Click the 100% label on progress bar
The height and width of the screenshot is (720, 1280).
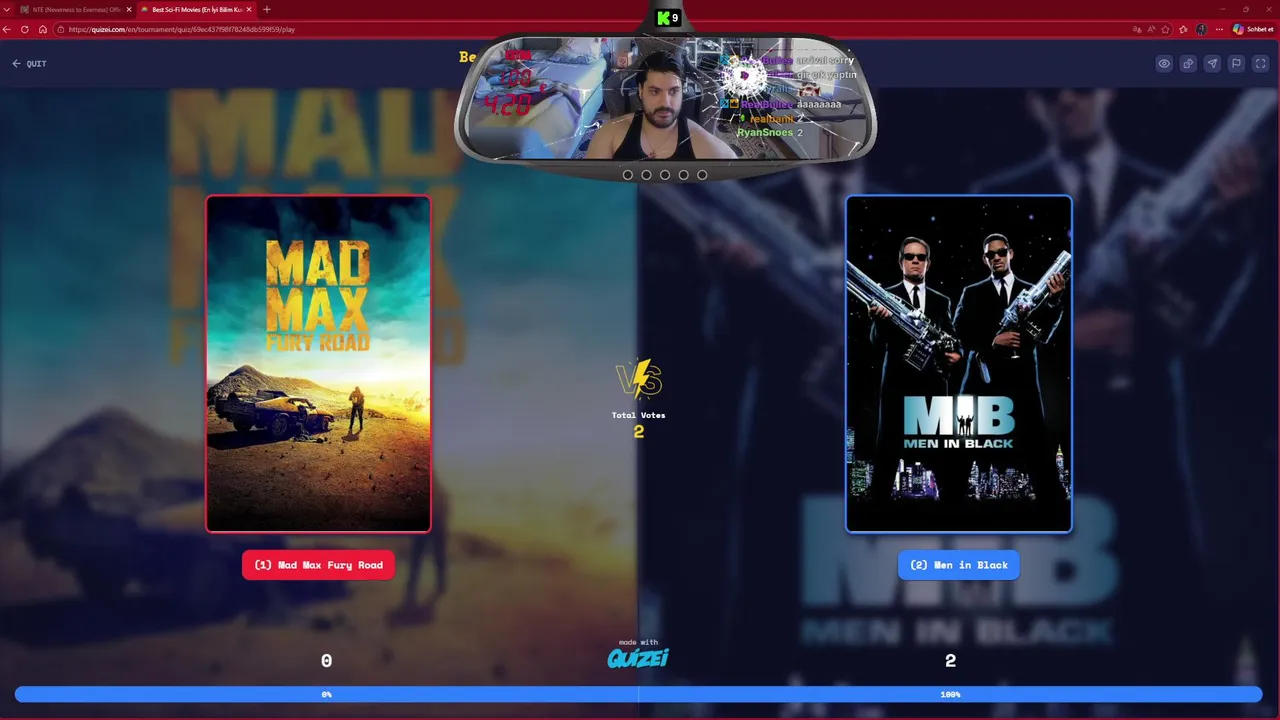pyautogui.click(x=950, y=694)
